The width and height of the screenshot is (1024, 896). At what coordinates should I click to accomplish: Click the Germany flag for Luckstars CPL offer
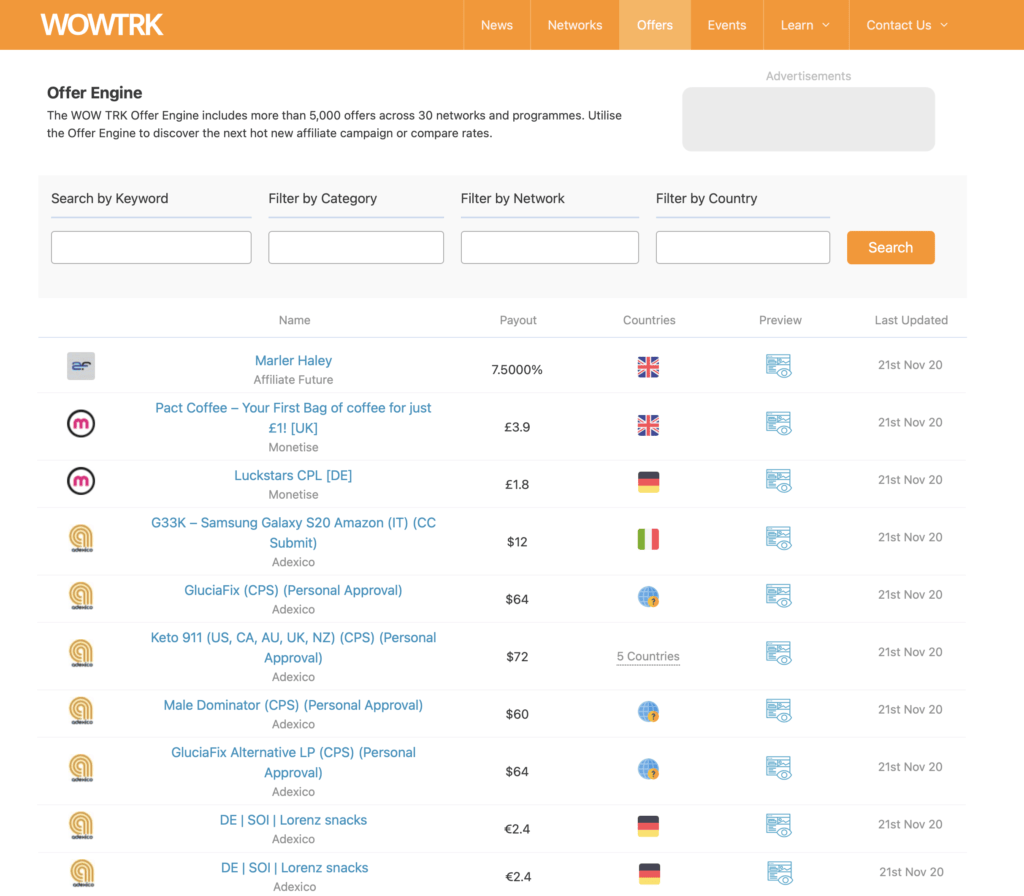648,481
